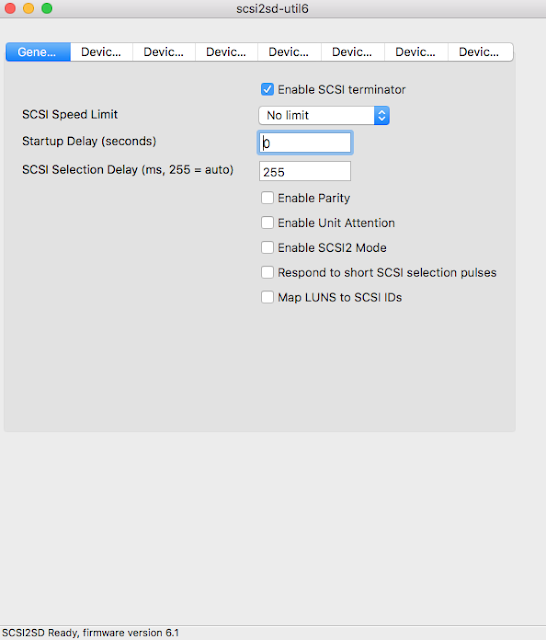Screen dimensions: 546x640
Task: Click the SCSI2SD Ready firmware status text
Action: (90, 633)
